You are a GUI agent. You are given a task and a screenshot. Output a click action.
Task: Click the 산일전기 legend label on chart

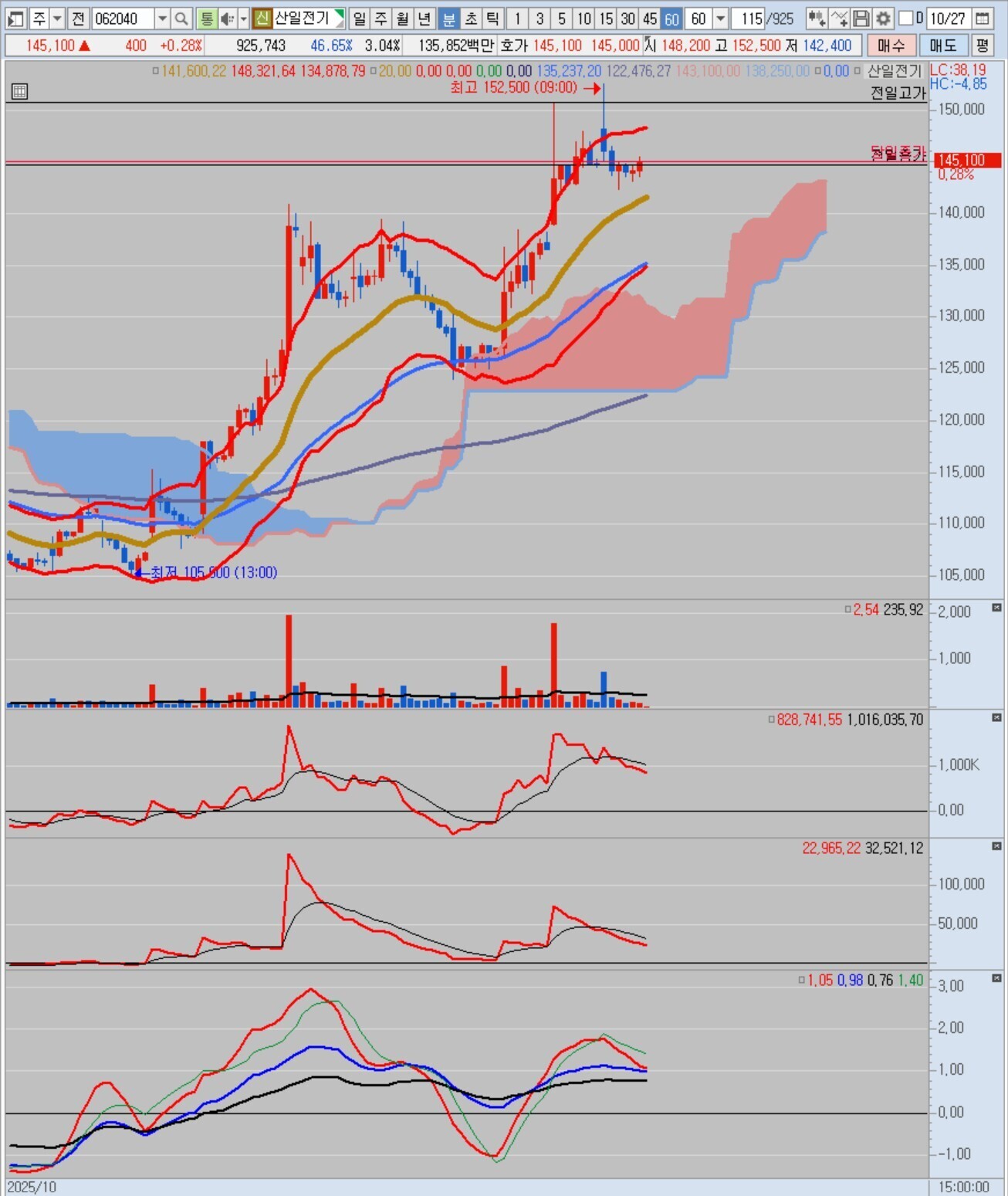(895, 71)
